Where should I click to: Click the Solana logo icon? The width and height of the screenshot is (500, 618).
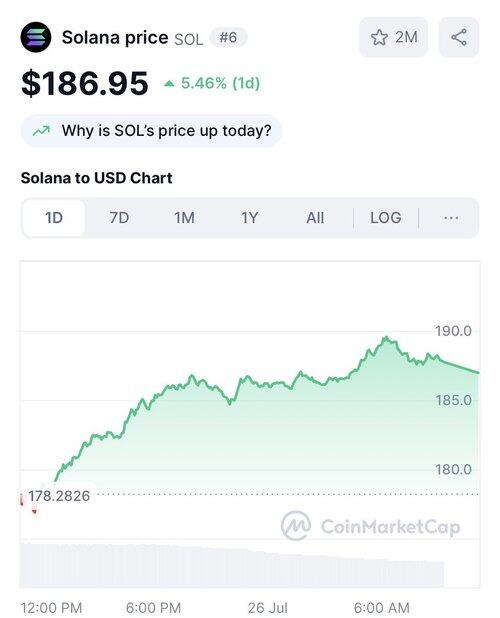(x=36, y=37)
